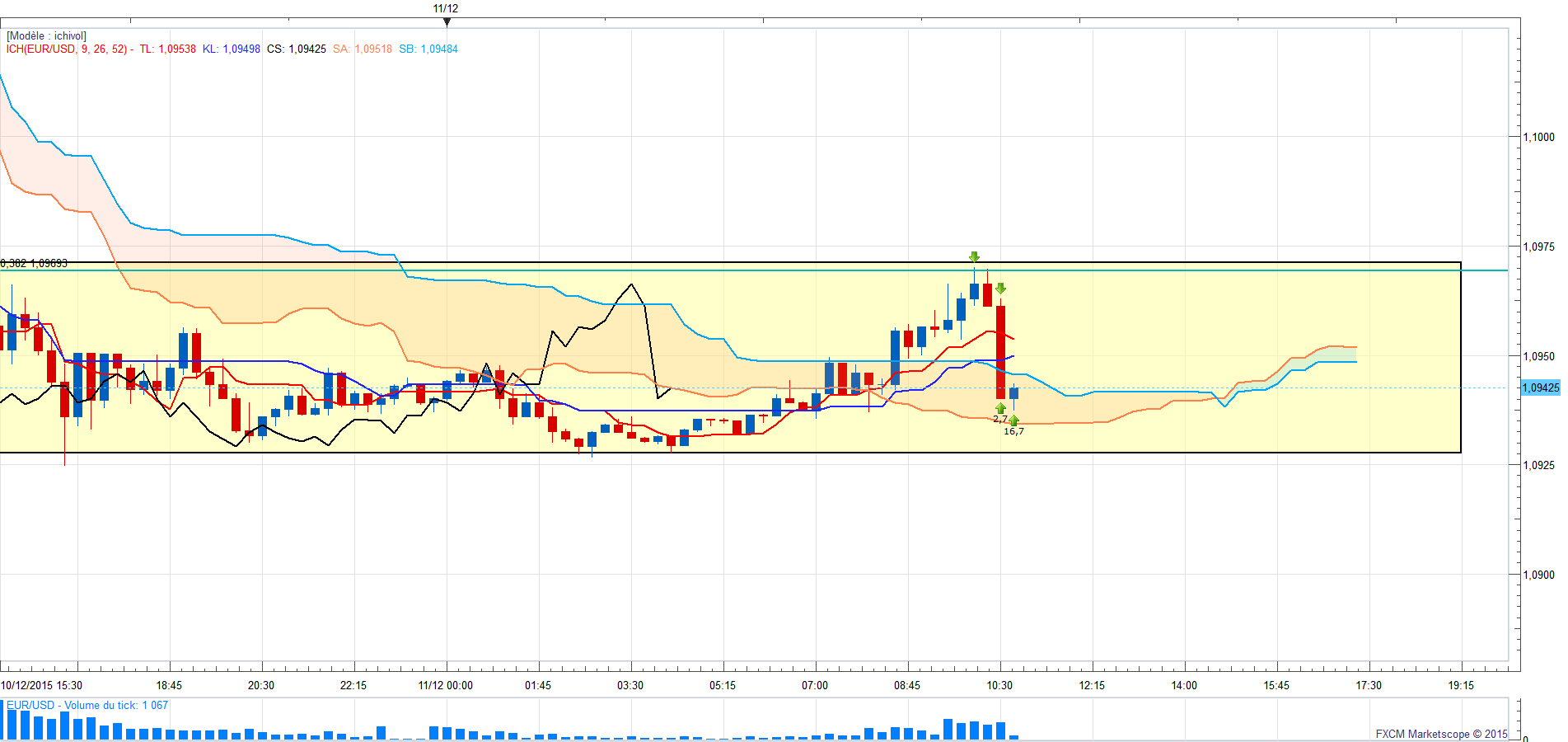Click the 11/12 00:00 time axis label
The width and height of the screenshot is (1568, 742).
pos(446,686)
